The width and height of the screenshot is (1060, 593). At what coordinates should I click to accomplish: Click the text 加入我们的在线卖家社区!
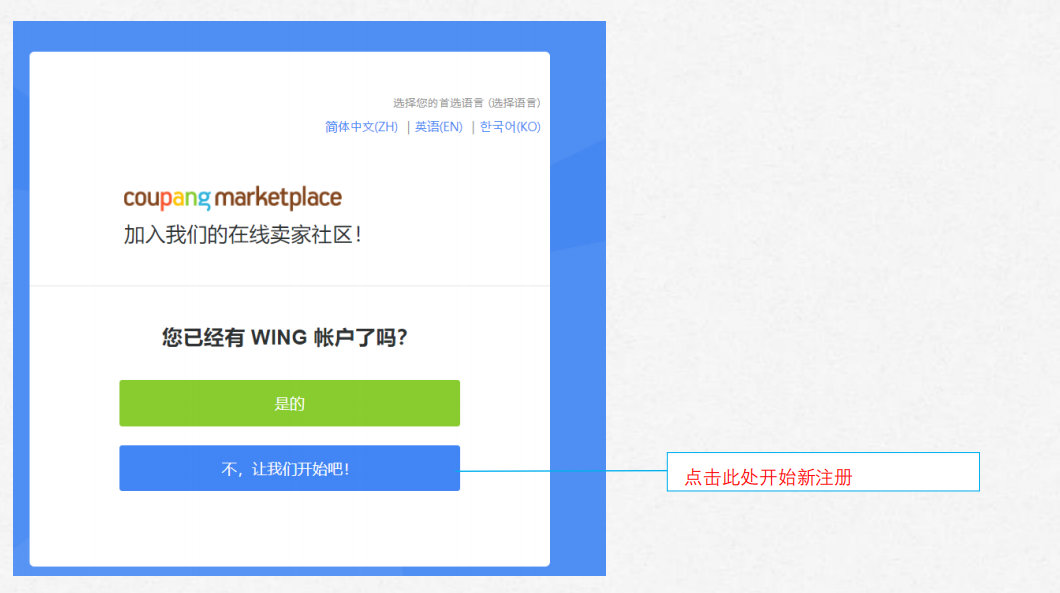243,235
